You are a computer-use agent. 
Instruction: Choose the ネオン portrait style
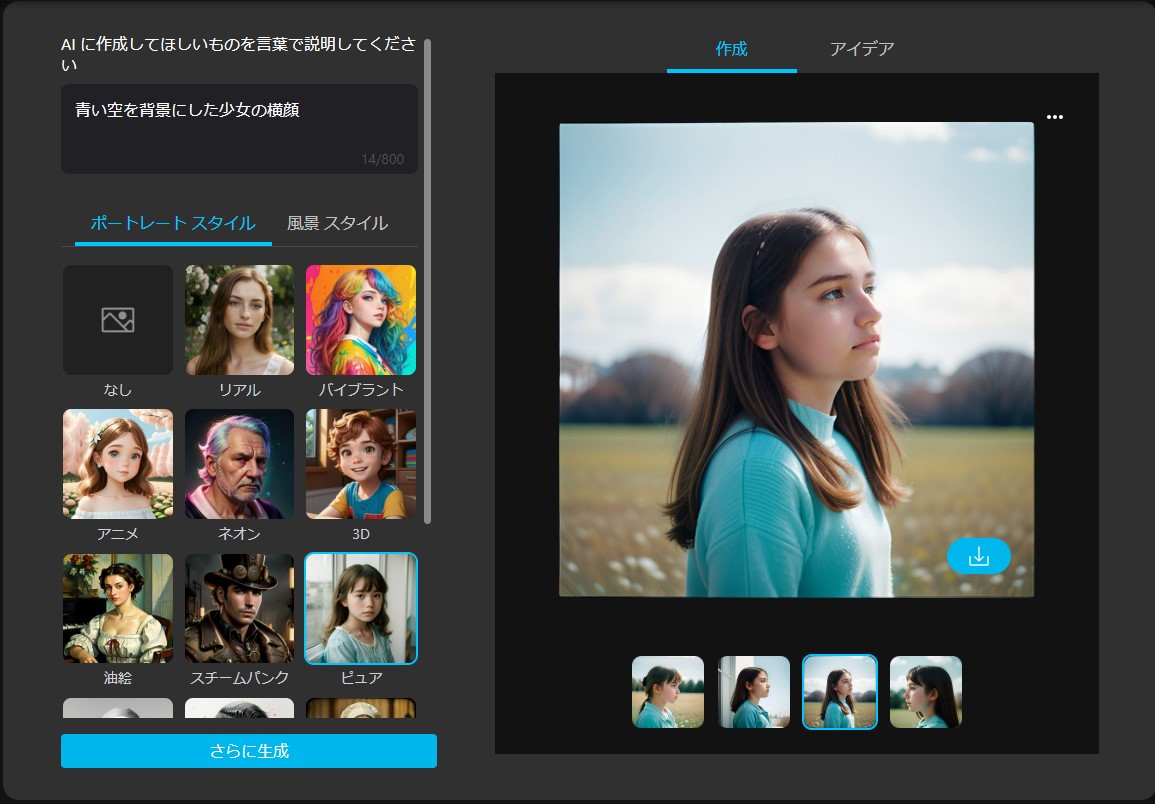[x=239, y=464]
